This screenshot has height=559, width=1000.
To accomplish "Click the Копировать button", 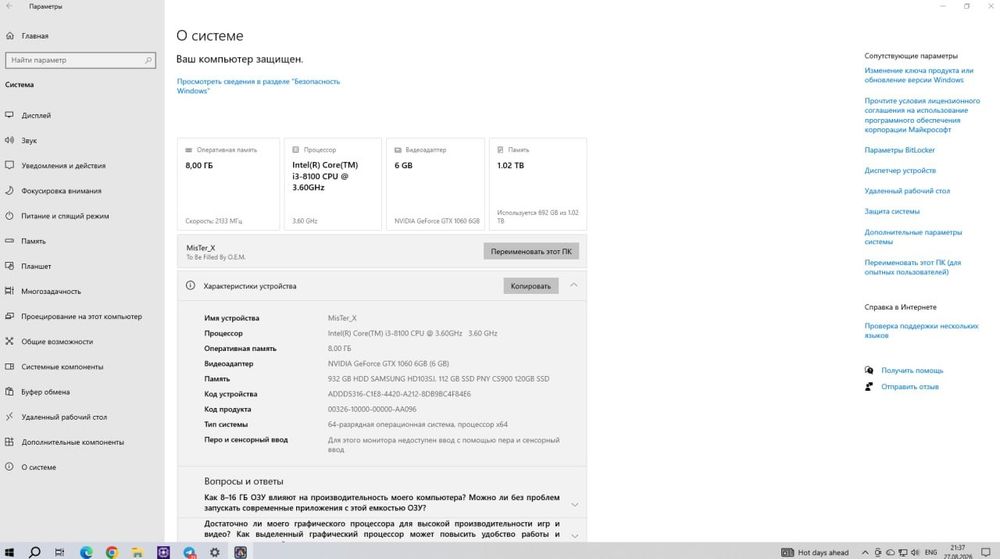I will point(531,286).
